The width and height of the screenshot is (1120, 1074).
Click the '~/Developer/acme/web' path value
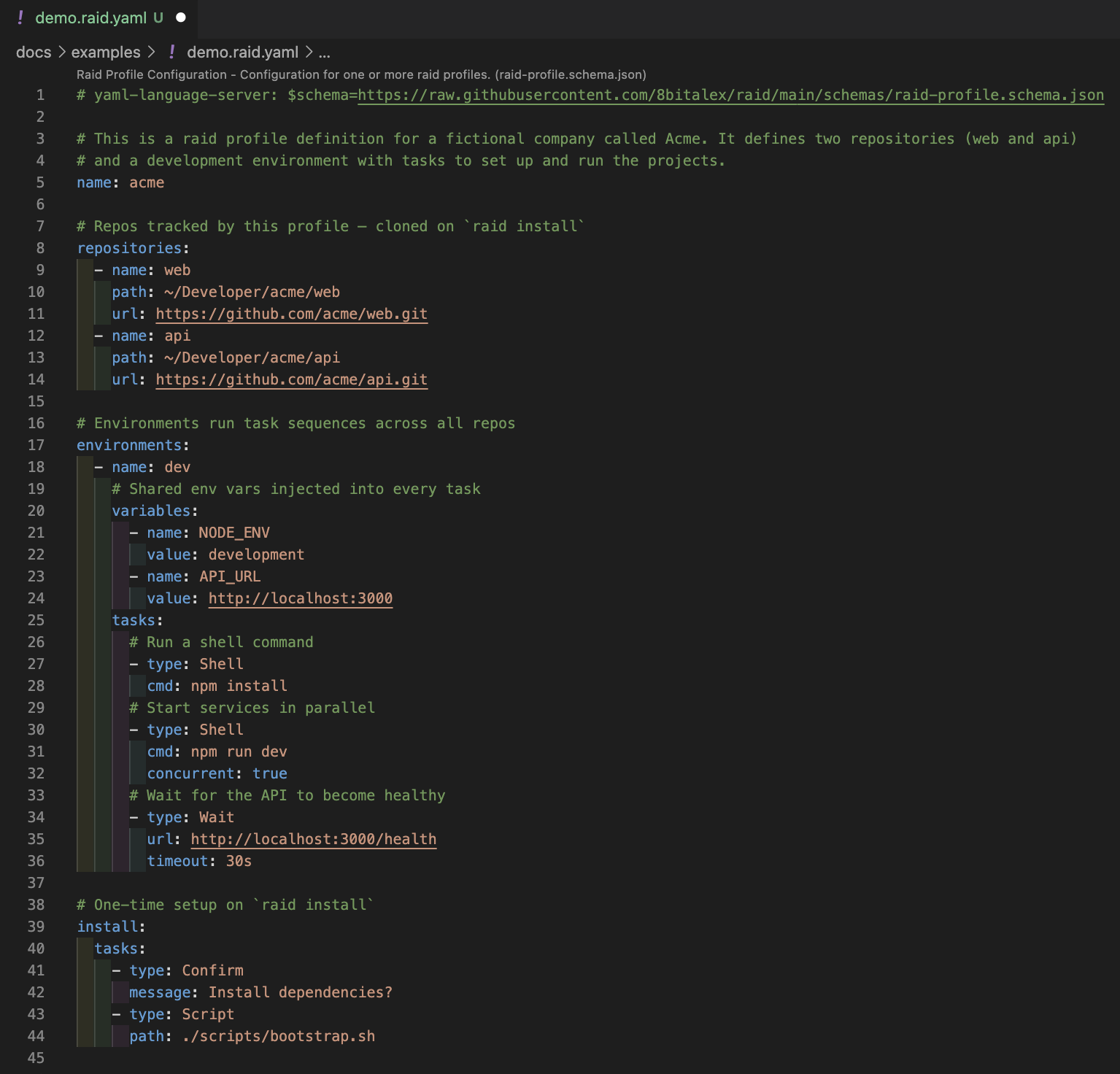click(252, 293)
